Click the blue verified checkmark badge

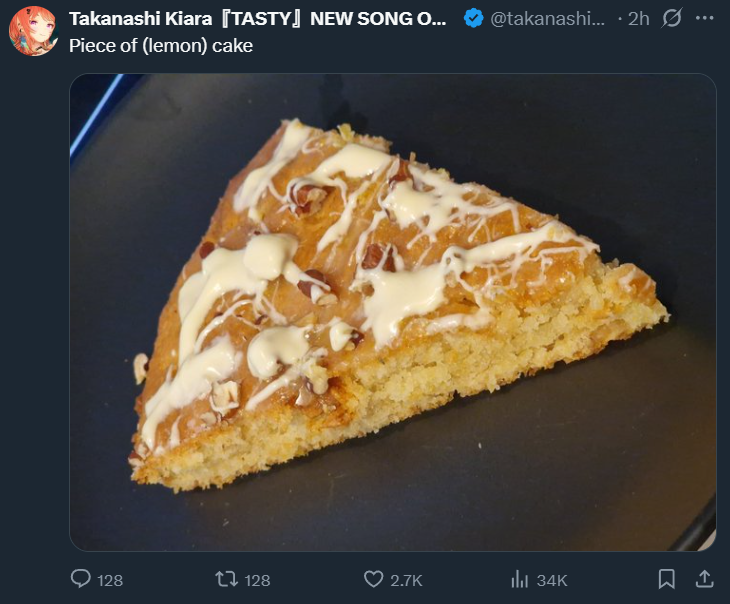474,19
